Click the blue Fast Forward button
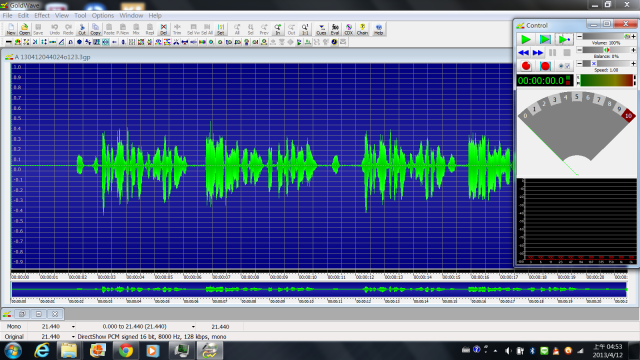The height and width of the screenshot is (360, 640). [538, 53]
